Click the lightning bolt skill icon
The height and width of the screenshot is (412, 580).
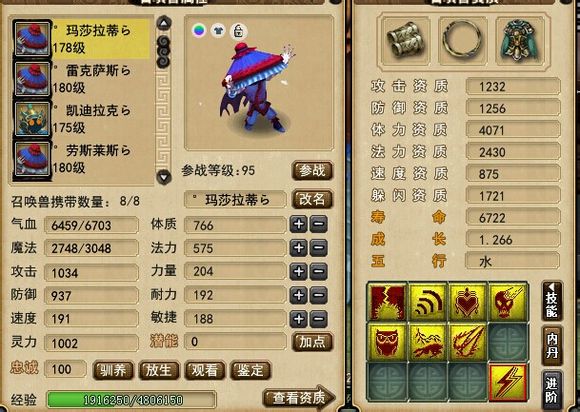coord(508,382)
